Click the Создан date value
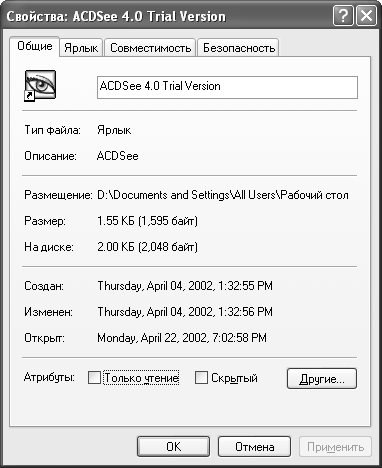382x468 pixels. coord(185,286)
